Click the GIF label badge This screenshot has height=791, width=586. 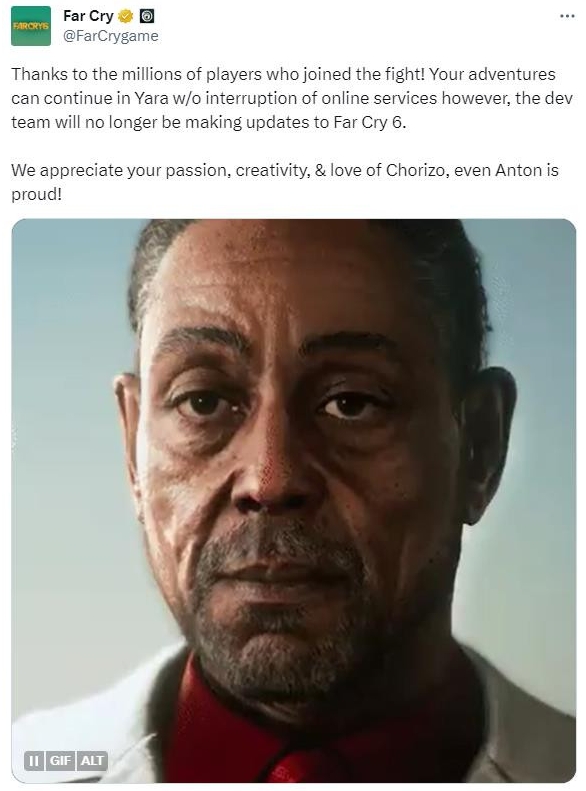[x=60, y=760]
